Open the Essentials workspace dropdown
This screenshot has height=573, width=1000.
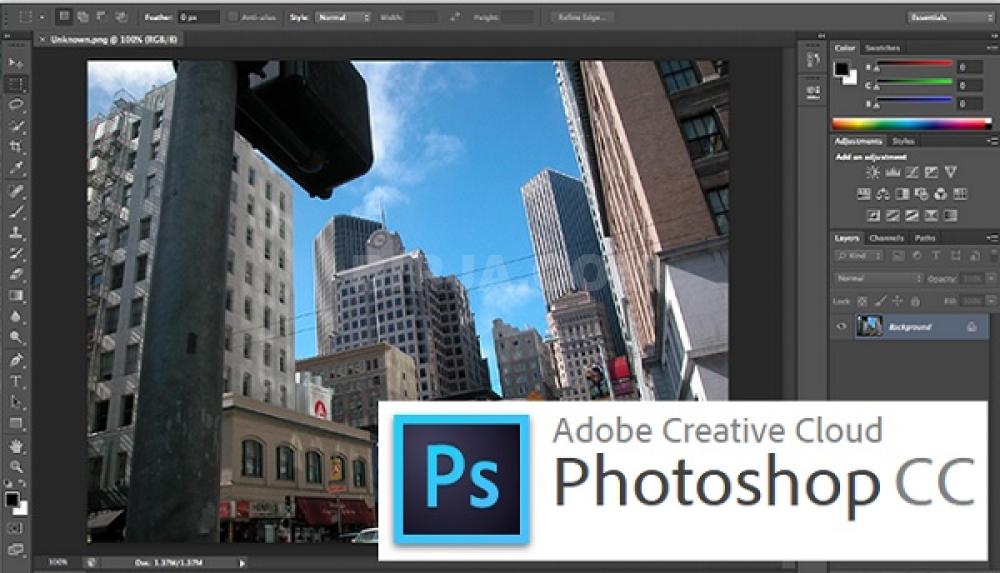click(x=949, y=17)
